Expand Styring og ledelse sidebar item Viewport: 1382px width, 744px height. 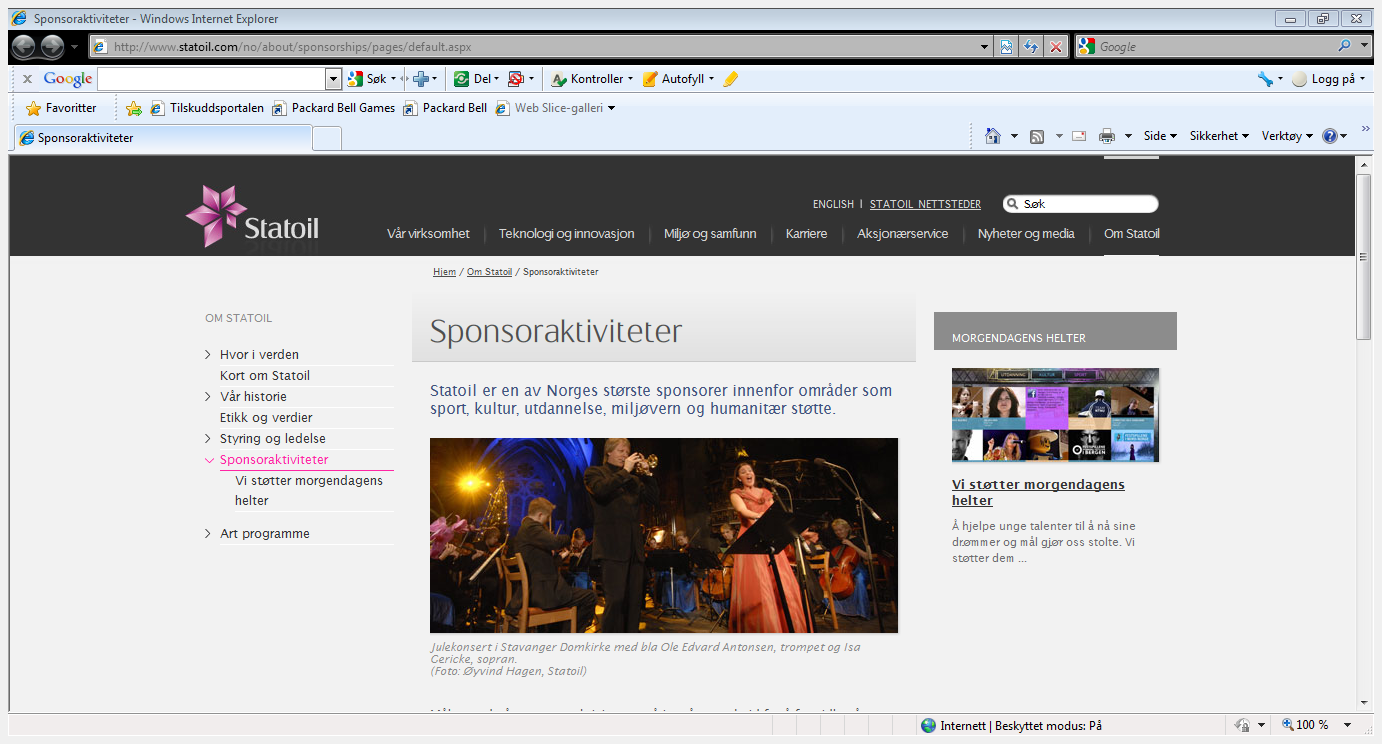208,439
